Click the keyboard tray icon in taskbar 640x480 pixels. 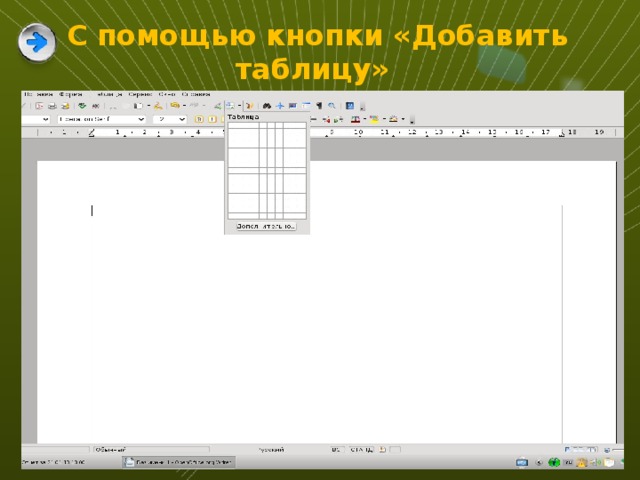522,463
